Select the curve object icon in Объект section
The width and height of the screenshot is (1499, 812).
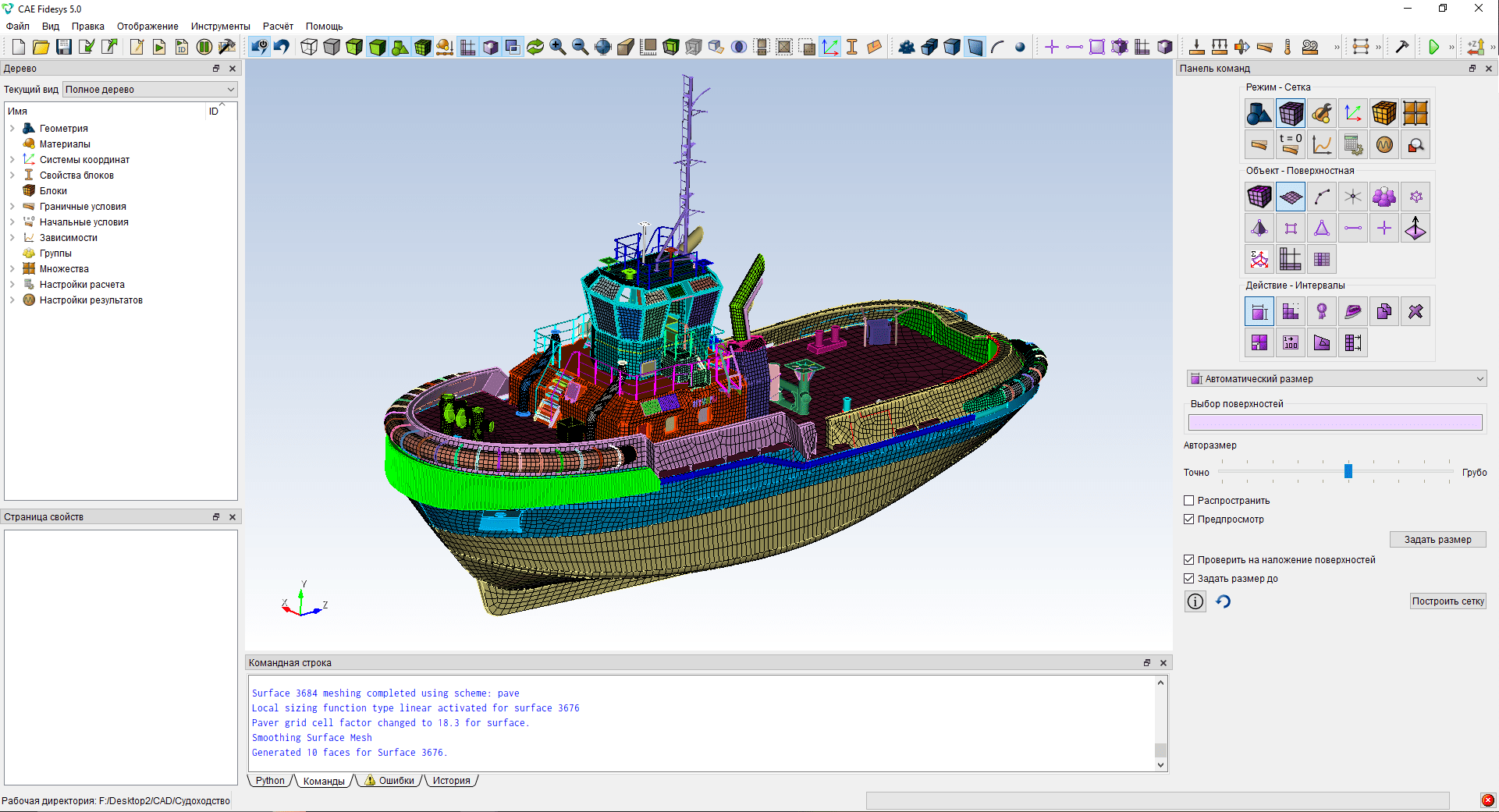click(x=1321, y=197)
